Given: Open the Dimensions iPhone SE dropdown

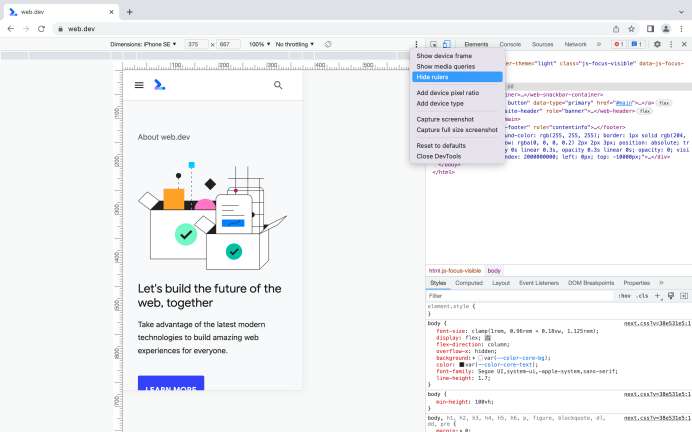Looking at the screenshot, I should [x=143, y=44].
